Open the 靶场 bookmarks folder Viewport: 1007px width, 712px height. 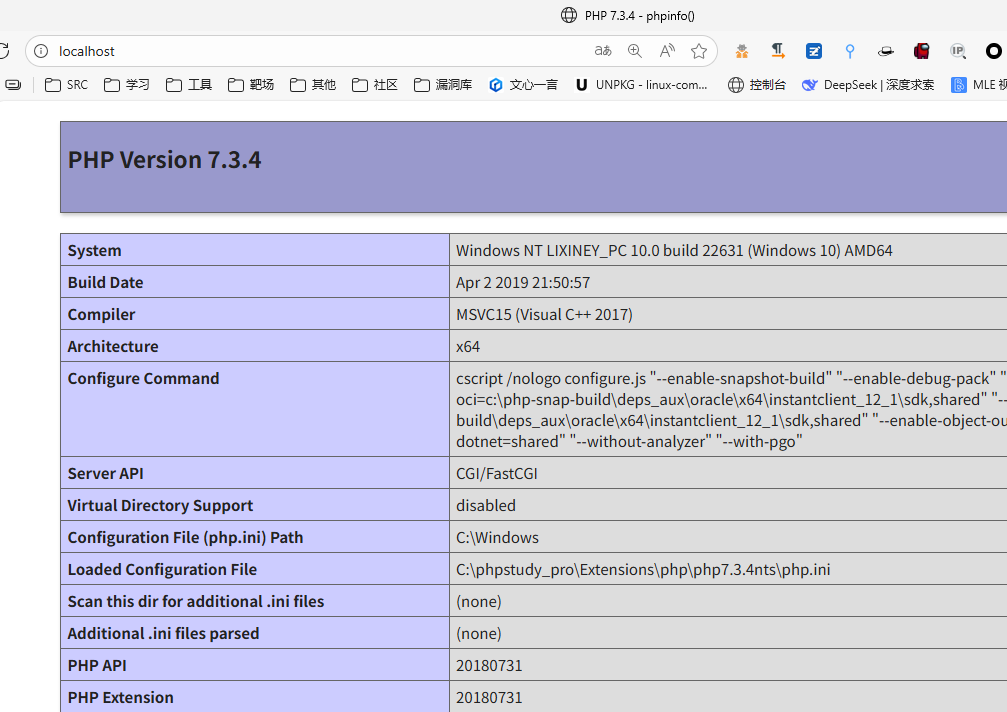(251, 85)
